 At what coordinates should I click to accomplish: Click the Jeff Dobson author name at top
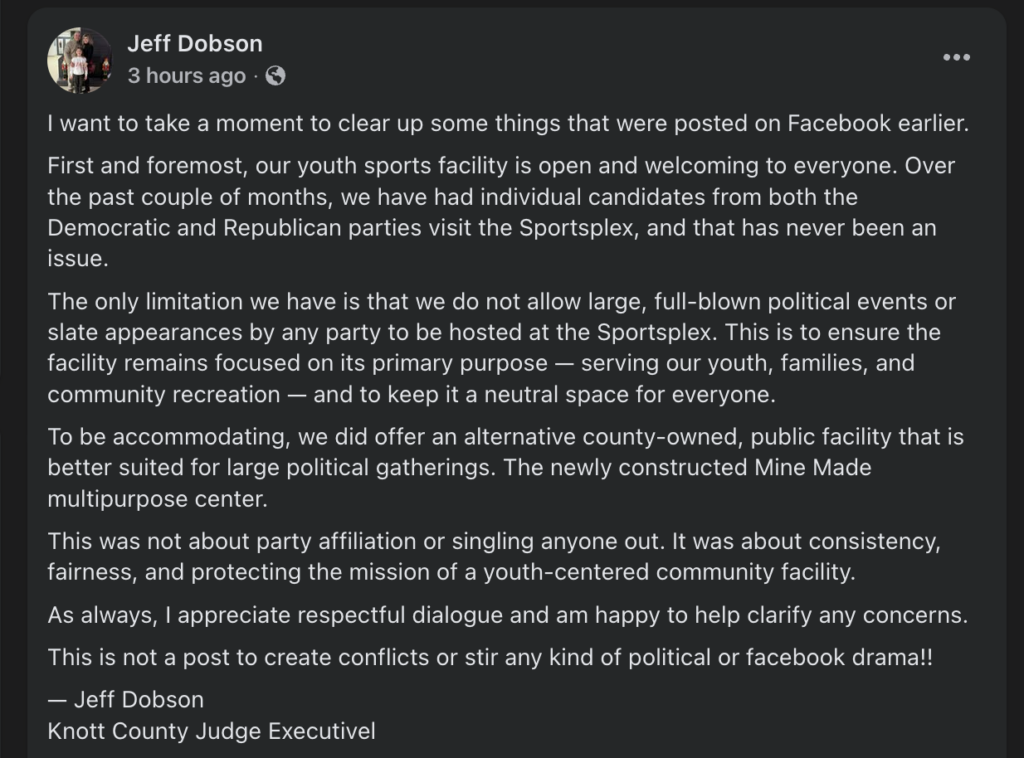(195, 44)
